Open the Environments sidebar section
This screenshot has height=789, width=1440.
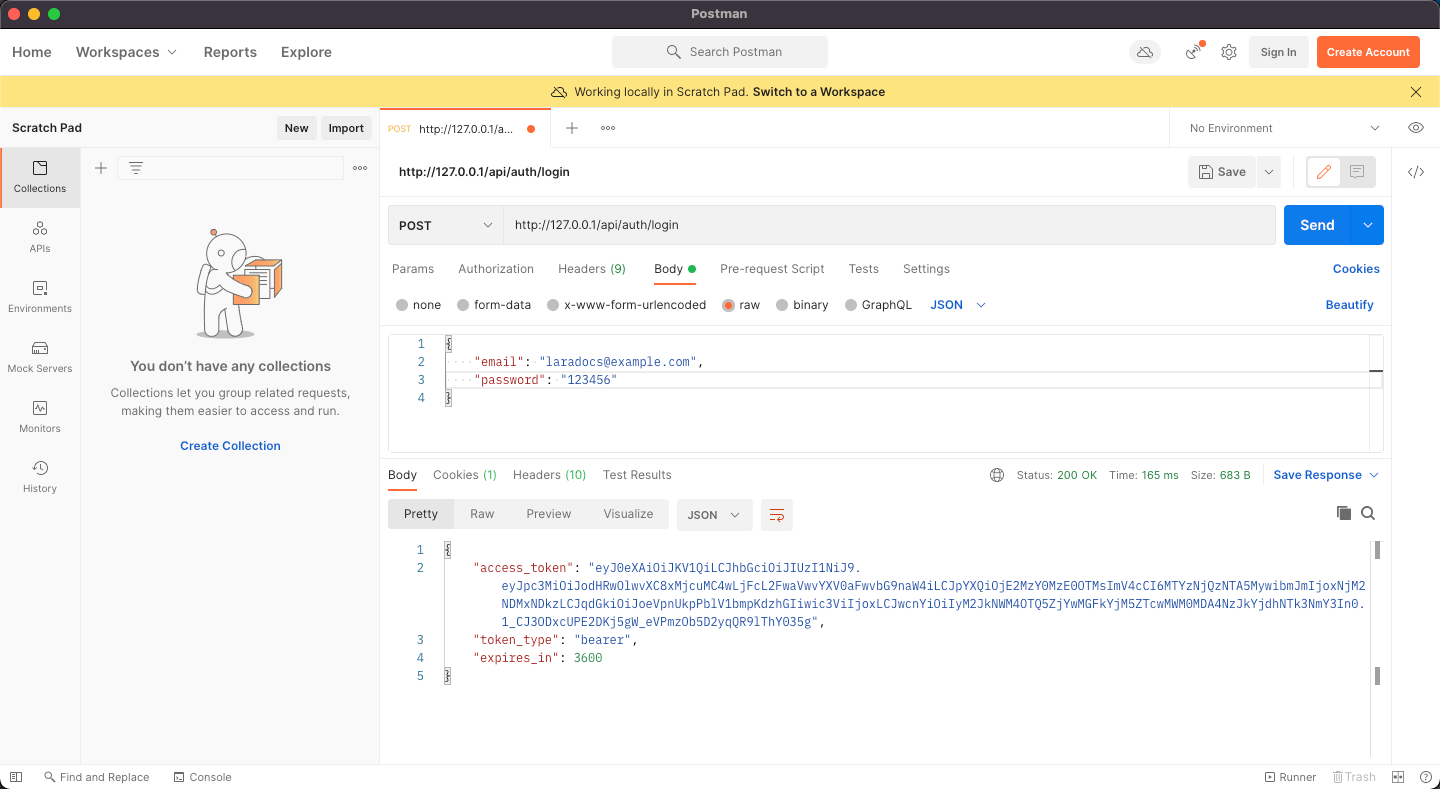click(x=40, y=297)
